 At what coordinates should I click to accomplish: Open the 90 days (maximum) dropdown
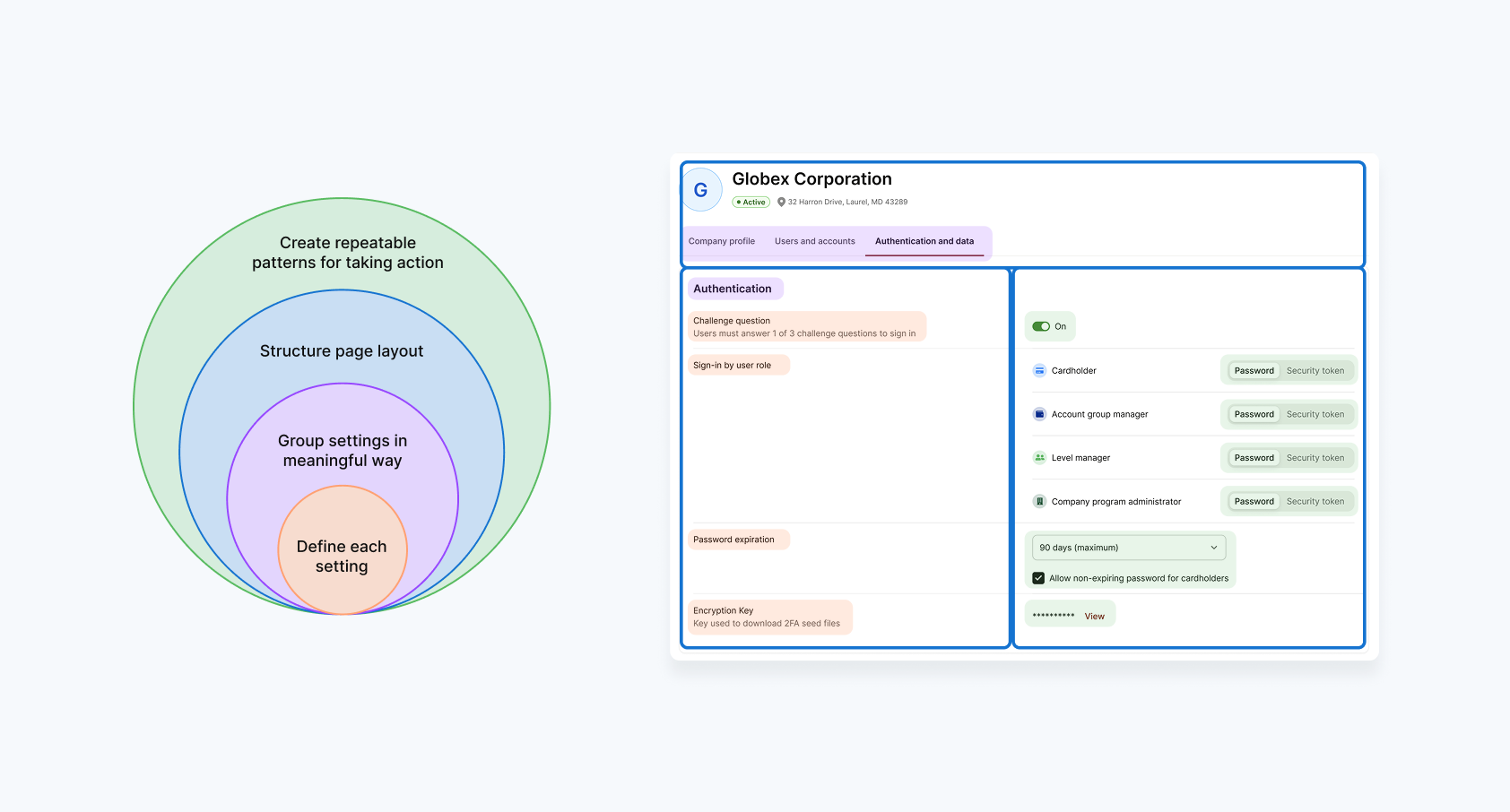pos(1128,548)
